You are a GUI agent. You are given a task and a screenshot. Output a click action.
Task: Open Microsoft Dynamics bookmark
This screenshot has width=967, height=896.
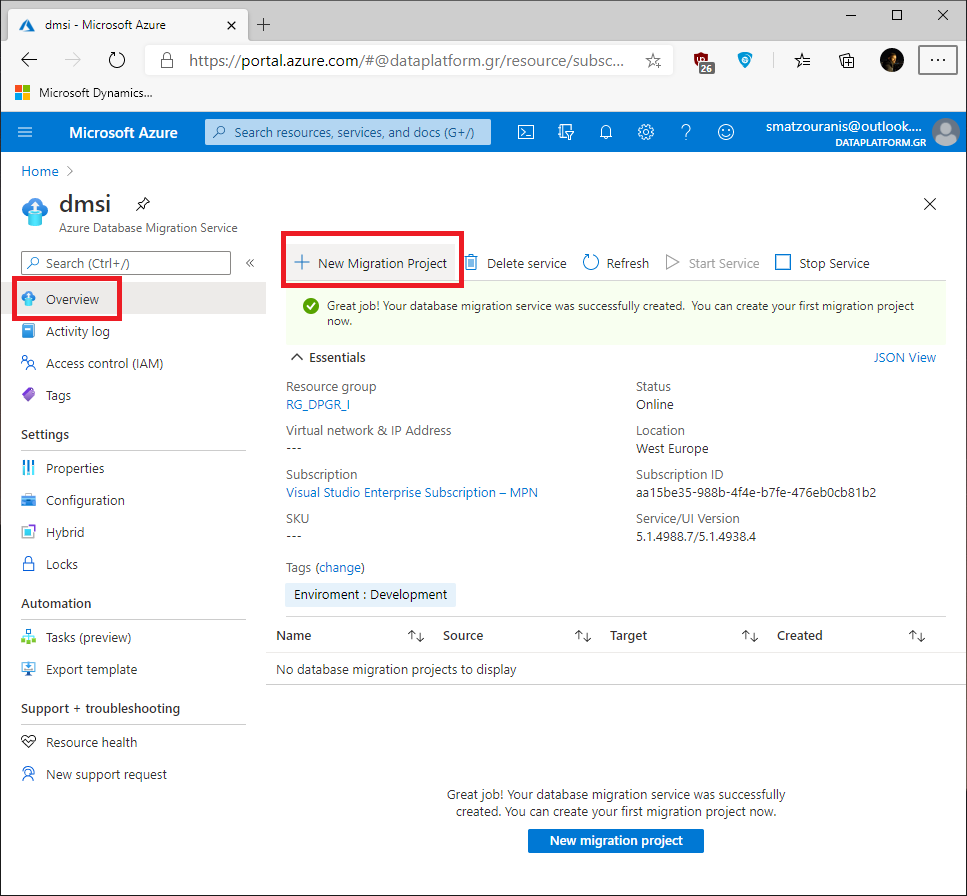click(x=84, y=92)
